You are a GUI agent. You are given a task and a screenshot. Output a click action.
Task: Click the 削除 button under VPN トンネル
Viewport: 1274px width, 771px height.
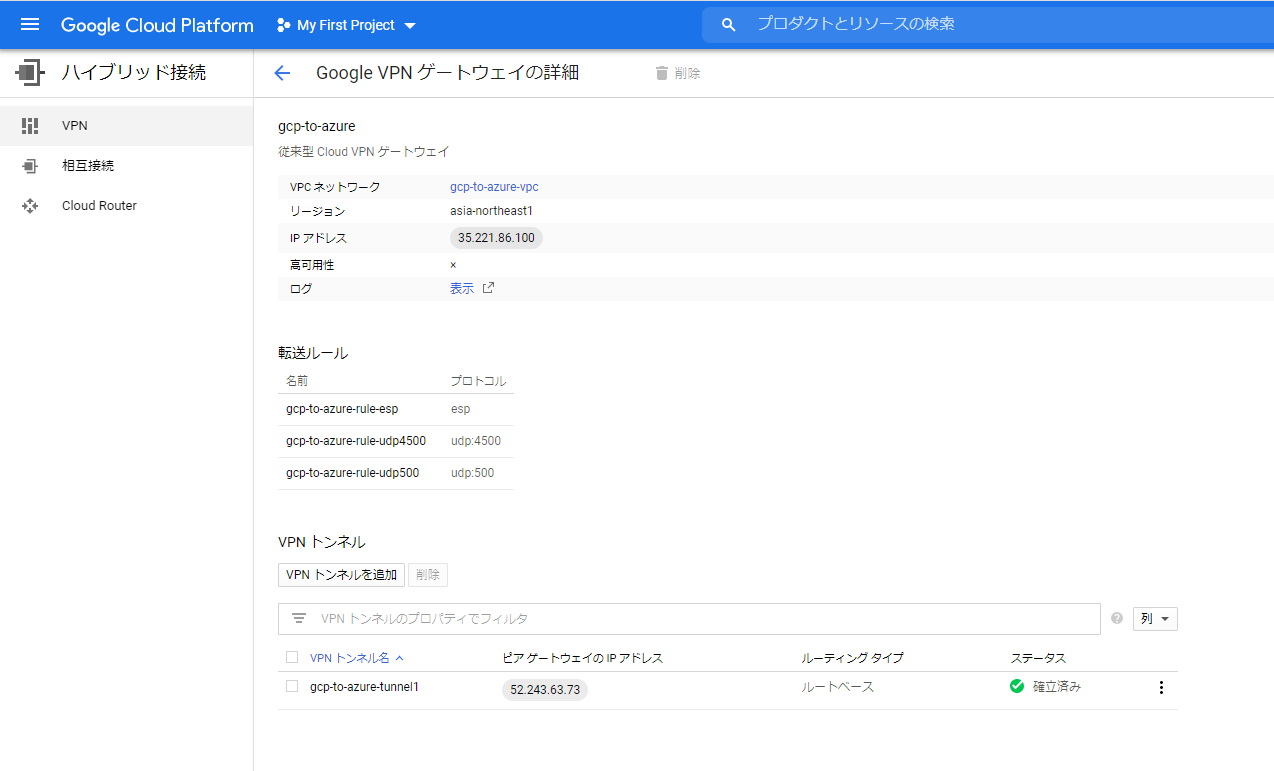coord(428,575)
